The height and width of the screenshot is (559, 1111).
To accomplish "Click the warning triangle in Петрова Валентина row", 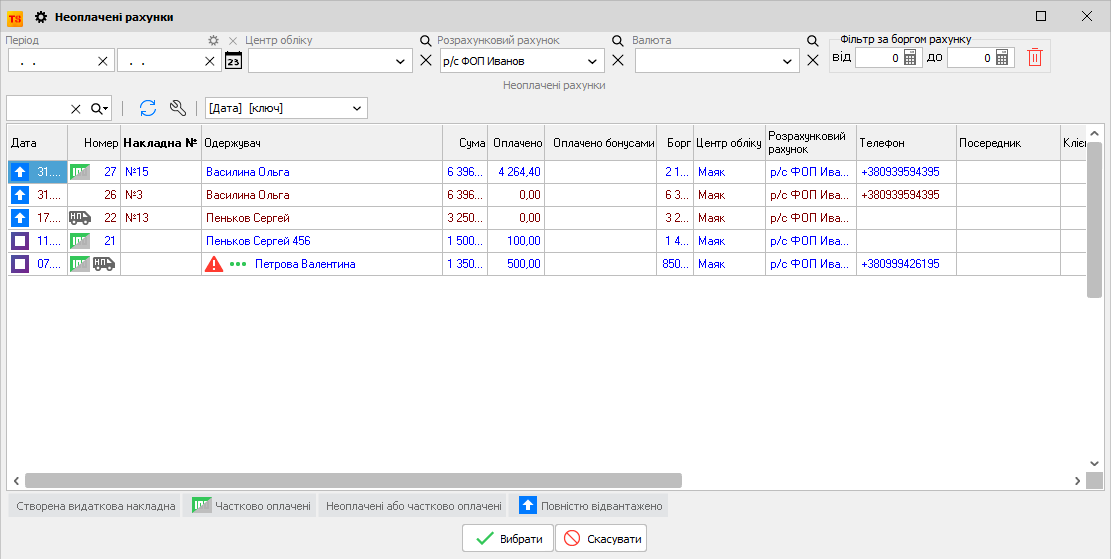I will pyautogui.click(x=214, y=264).
